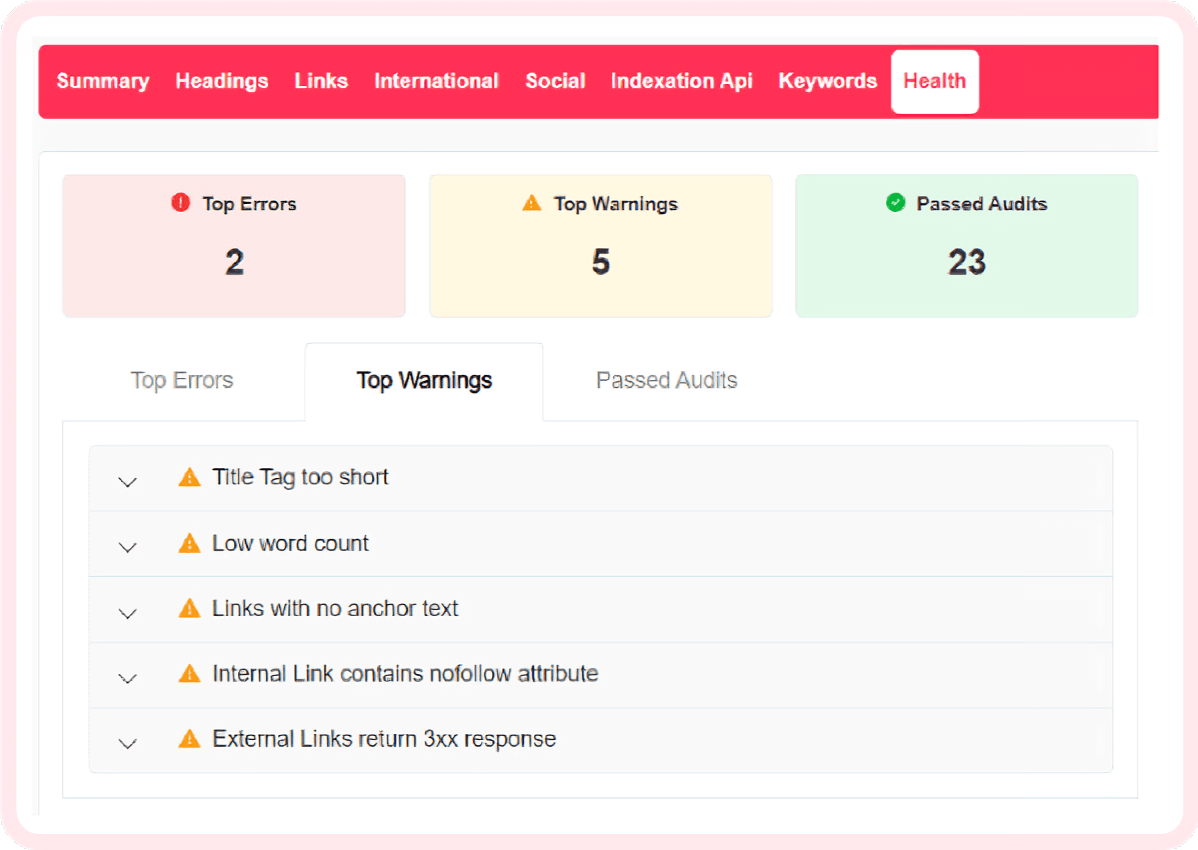Click the warning icon beside Links with no anchor text

point(189,608)
